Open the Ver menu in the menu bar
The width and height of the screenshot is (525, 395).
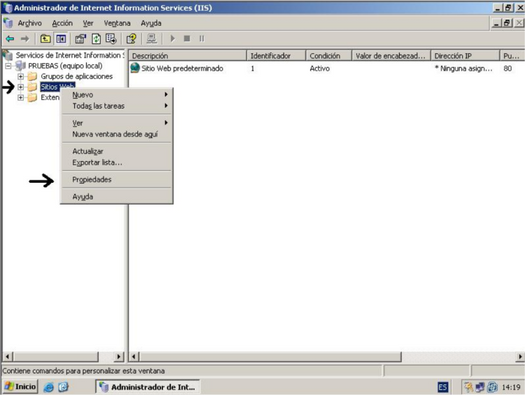88,23
